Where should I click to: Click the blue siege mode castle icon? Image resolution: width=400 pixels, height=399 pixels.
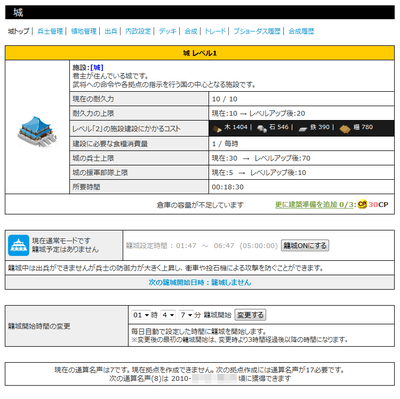[x=19, y=245]
